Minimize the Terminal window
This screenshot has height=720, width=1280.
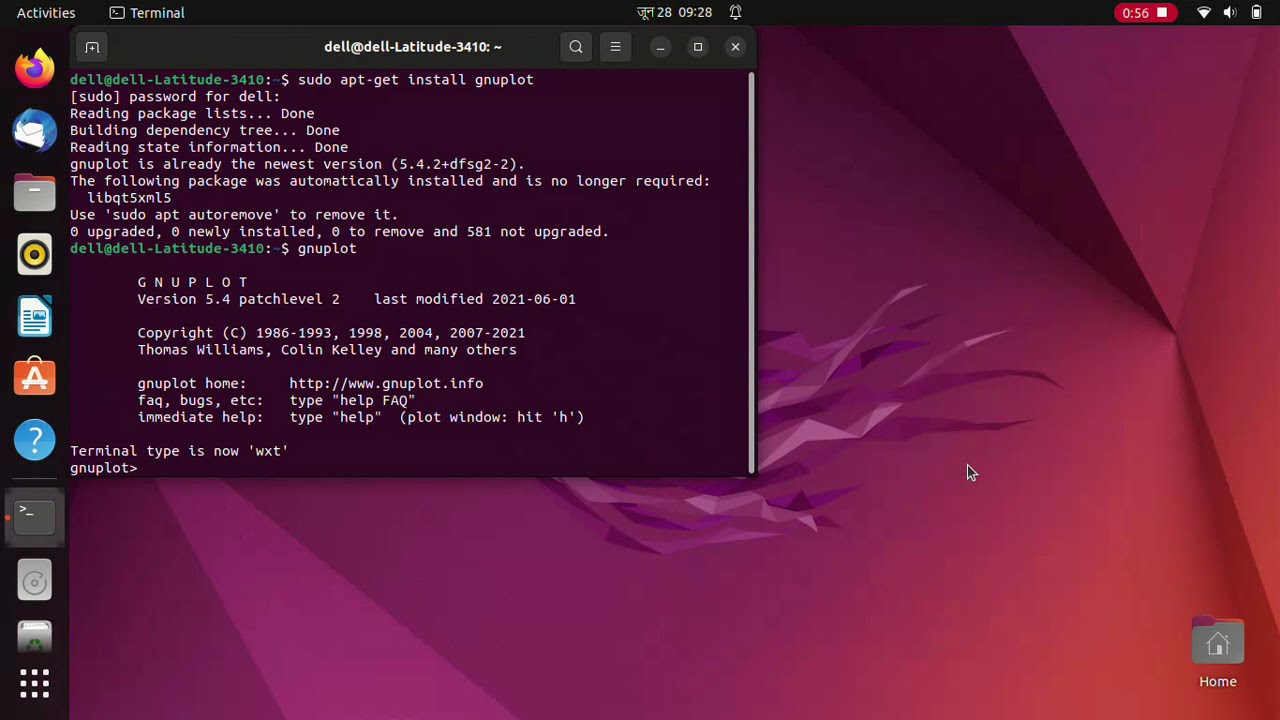(x=660, y=47)
